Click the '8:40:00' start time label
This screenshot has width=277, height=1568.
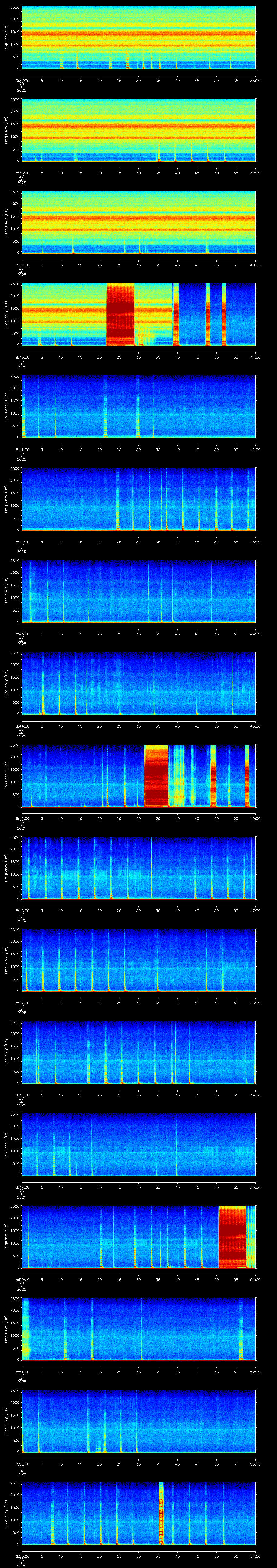22,357
